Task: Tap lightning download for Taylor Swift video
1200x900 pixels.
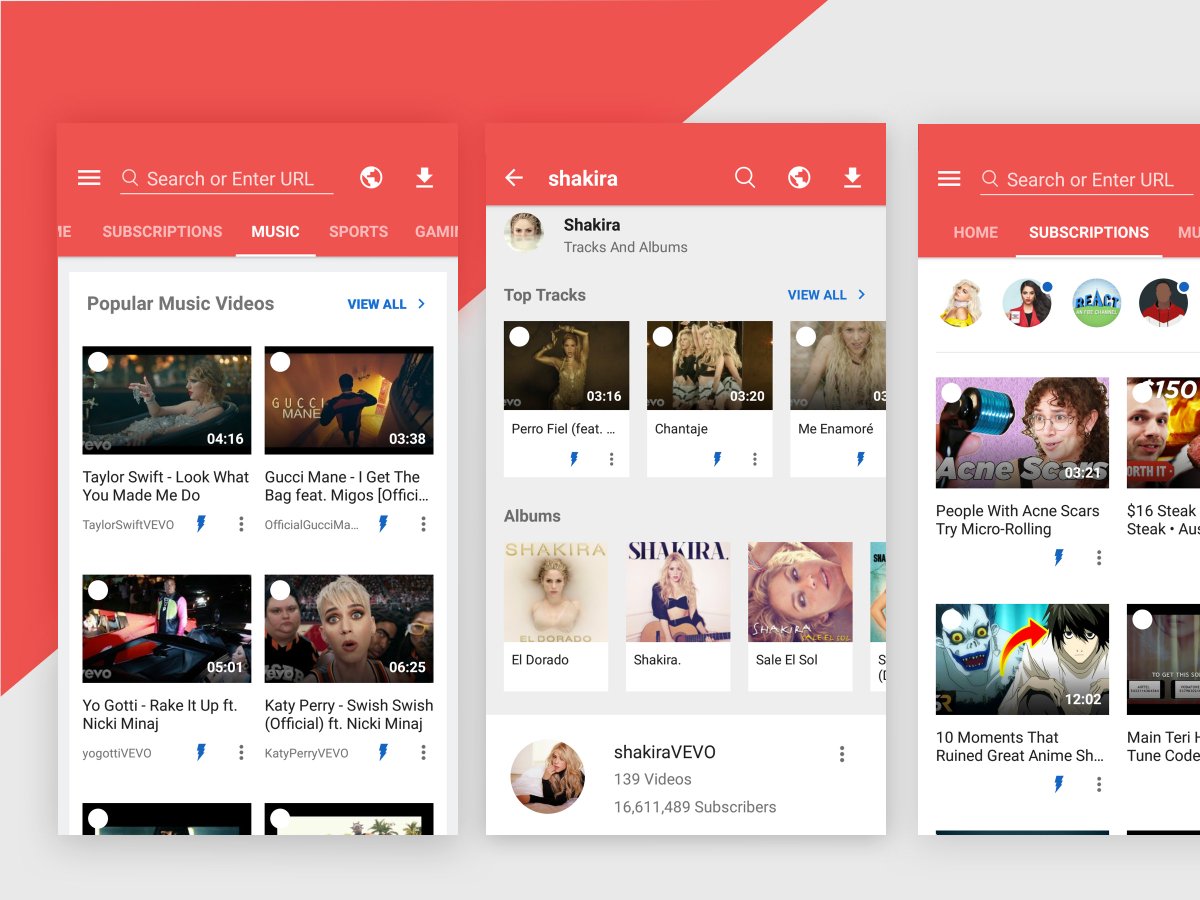Action: 201,524
